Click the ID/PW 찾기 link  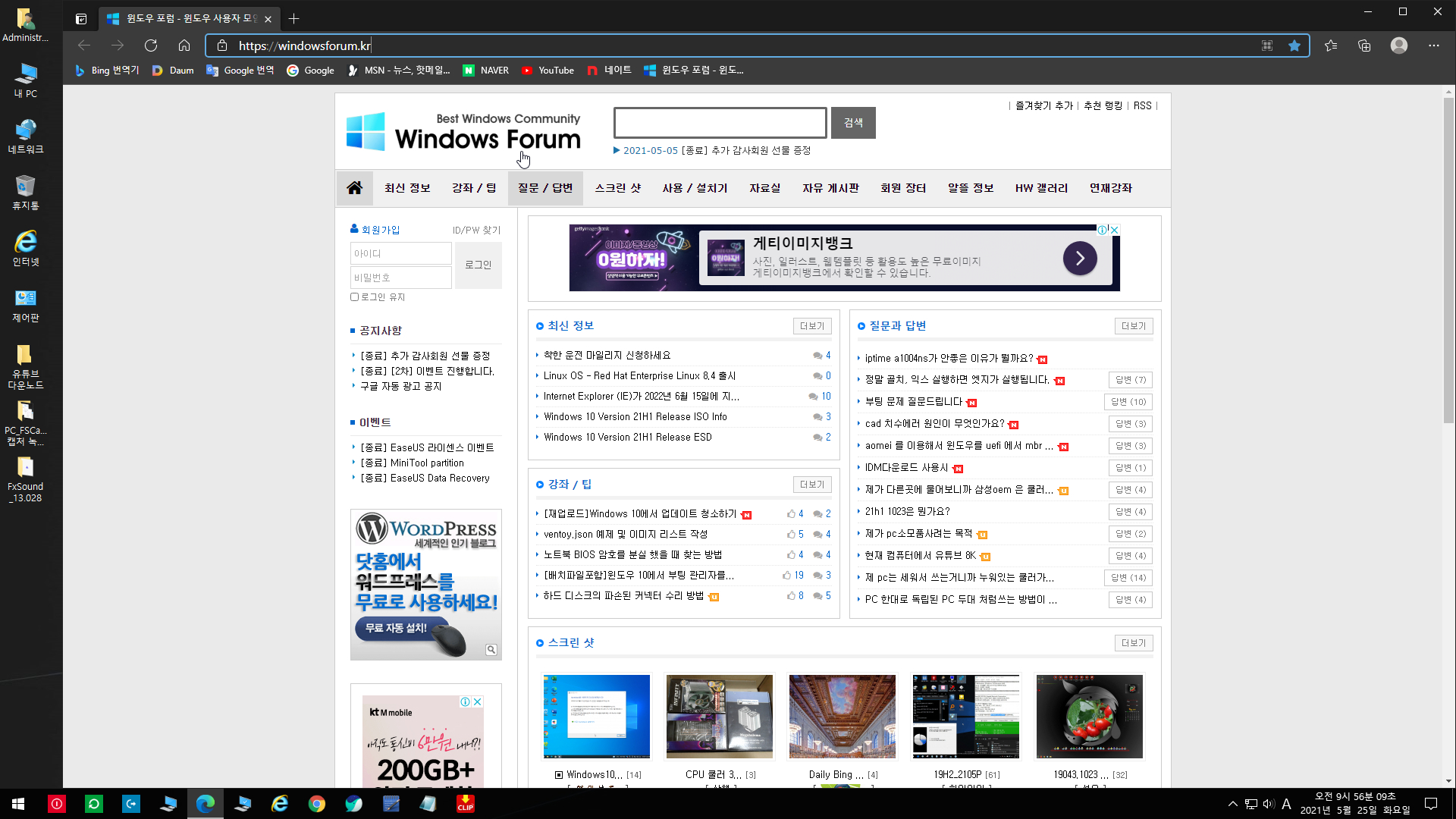click(x=477, y=230)
